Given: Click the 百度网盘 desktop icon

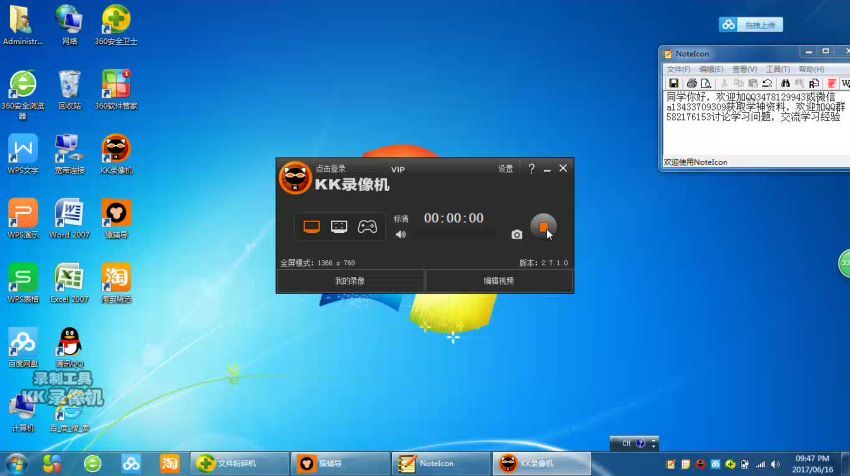Looking at the screenshot, I should 23,348.
